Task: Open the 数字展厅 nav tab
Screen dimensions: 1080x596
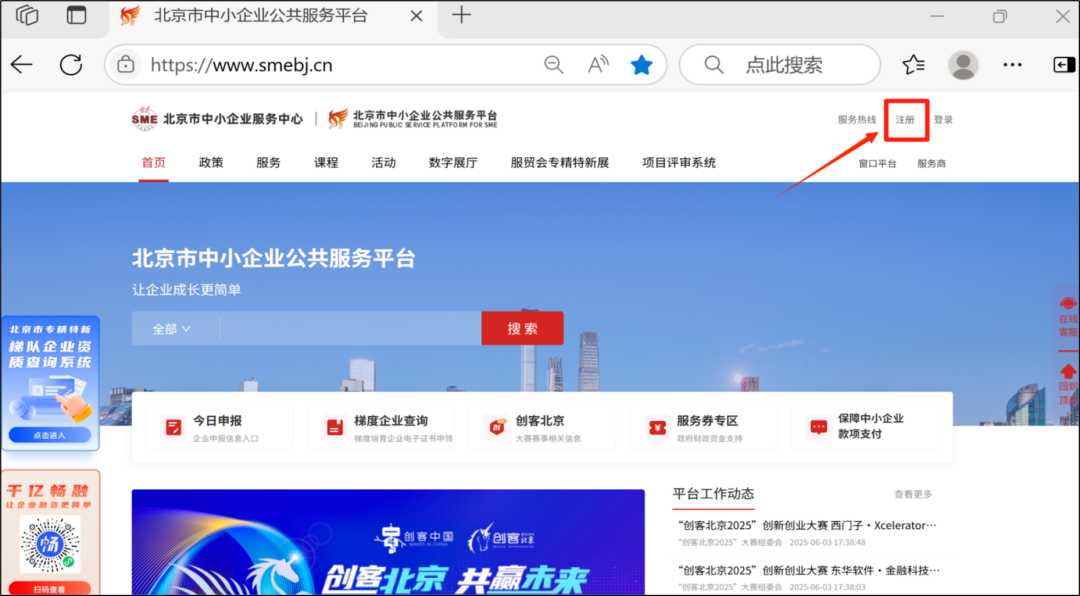Action: [x=453, y=163]
